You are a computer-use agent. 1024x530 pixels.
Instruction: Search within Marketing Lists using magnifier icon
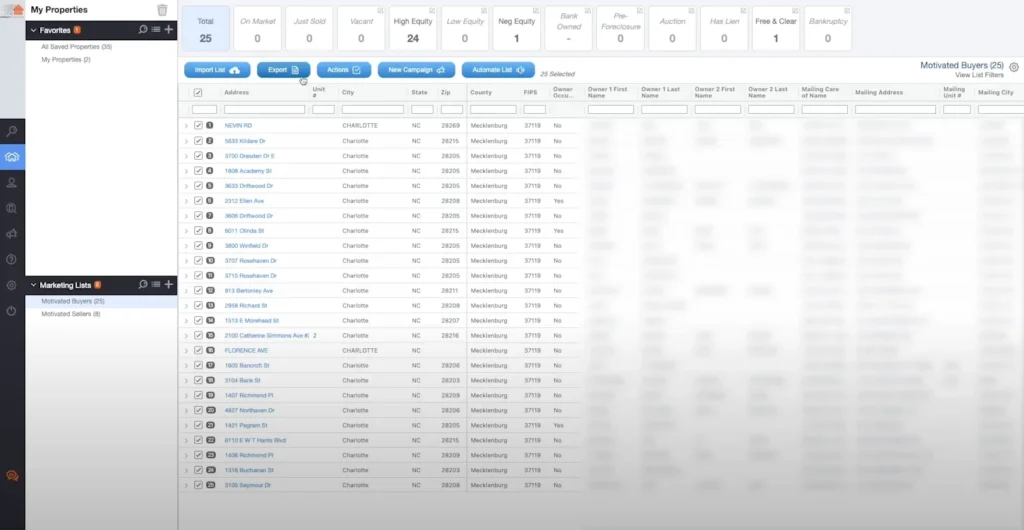click(x=143, y=285)
